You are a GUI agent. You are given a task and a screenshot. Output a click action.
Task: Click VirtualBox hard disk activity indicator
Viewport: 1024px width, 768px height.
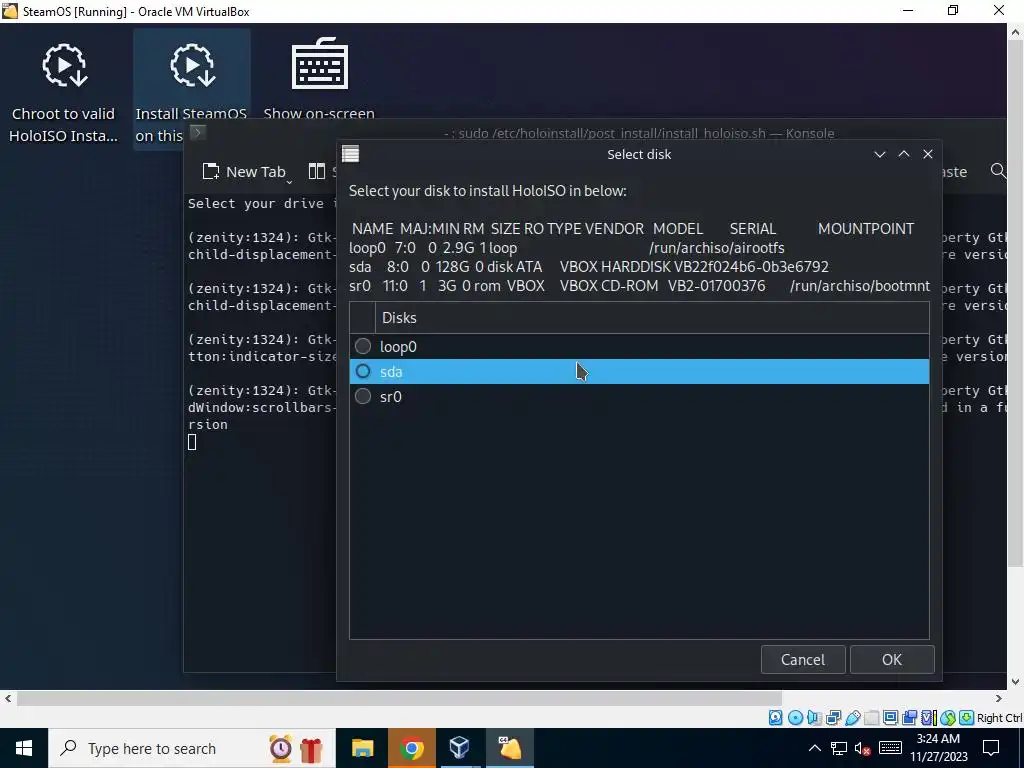pyautogui.click(x=775, y=718)
